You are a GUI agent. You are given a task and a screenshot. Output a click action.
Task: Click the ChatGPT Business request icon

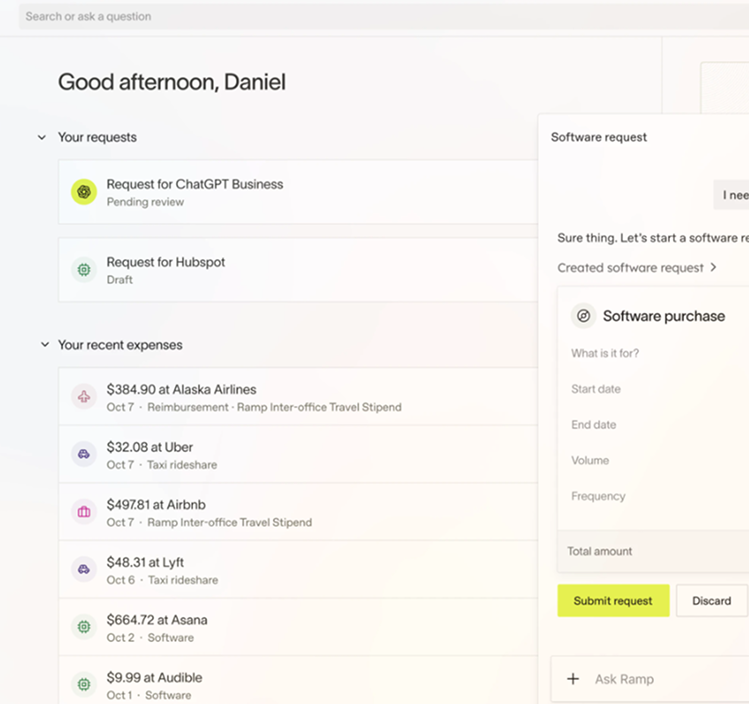84,192
